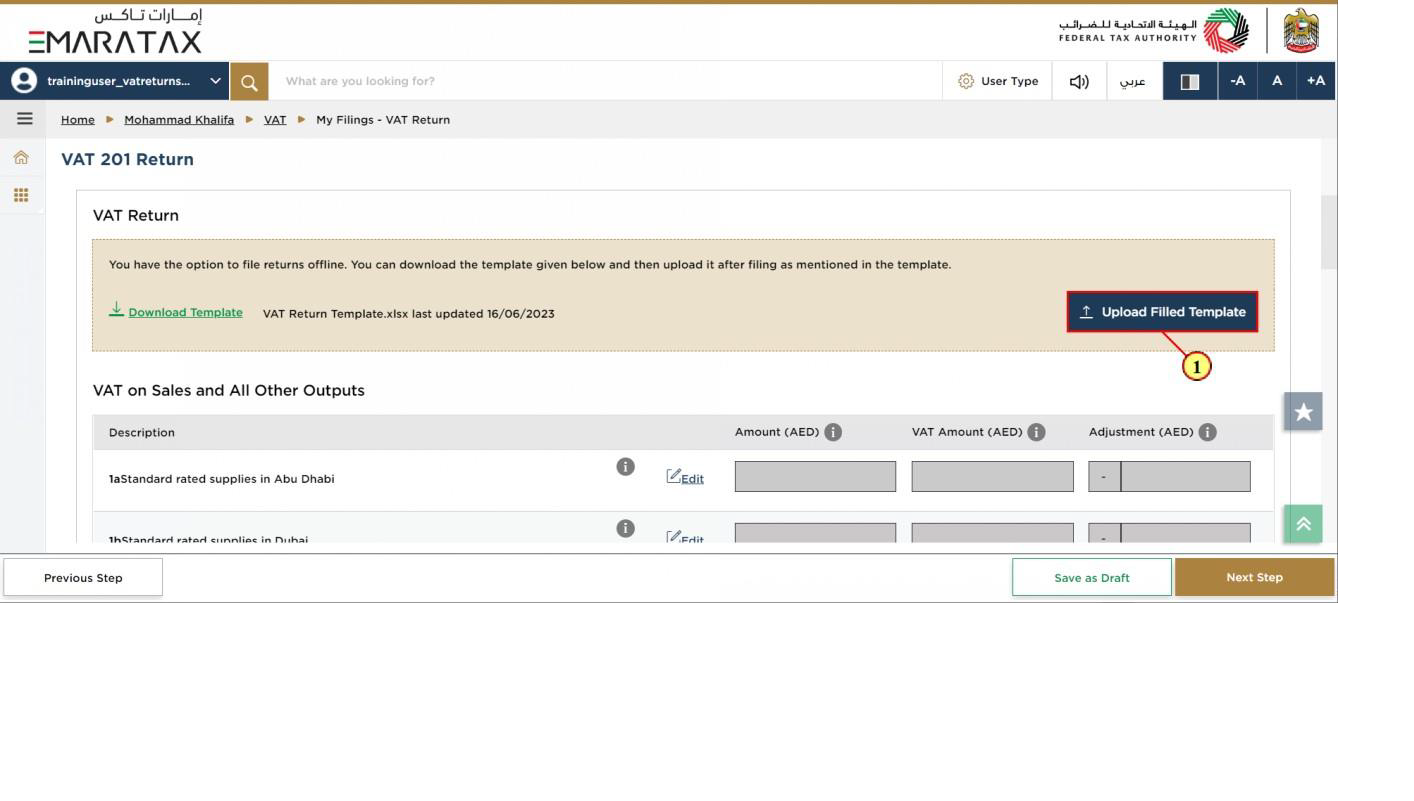
Task: Open the apps grid icon in sidebar
Action: point(21,195)
